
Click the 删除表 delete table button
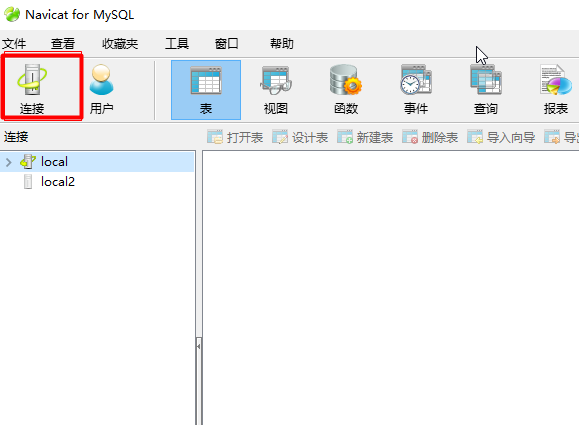coord(430,137)
